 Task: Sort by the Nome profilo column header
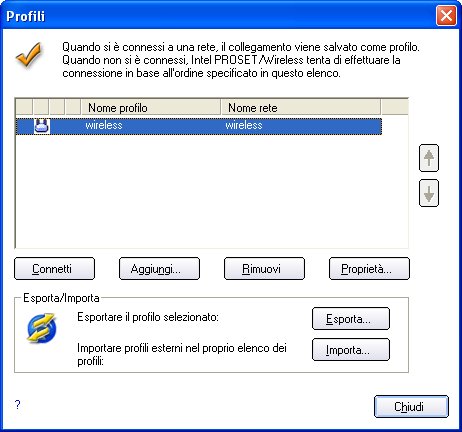click(151, 108)
